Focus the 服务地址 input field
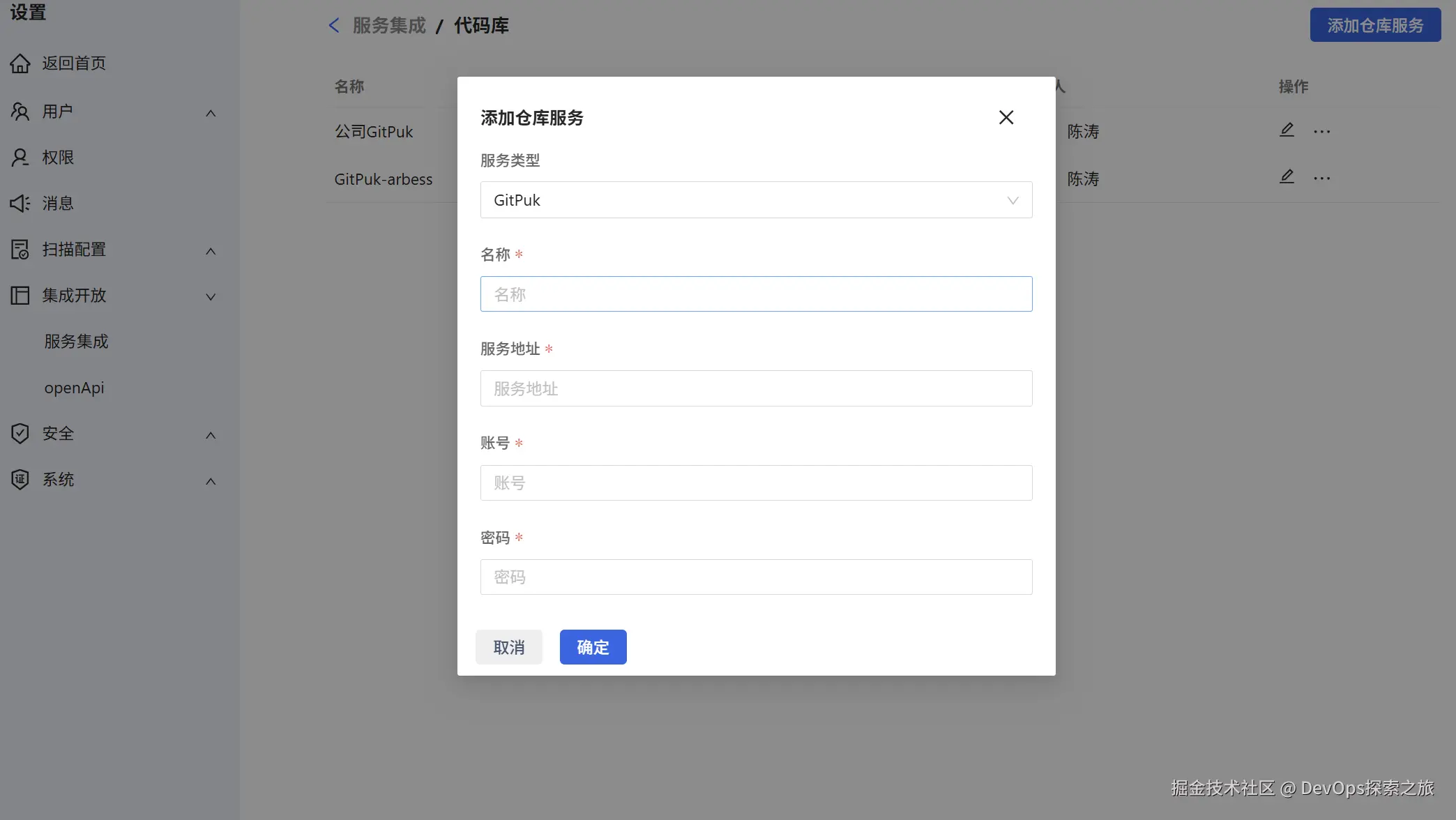 click(756, 388)
